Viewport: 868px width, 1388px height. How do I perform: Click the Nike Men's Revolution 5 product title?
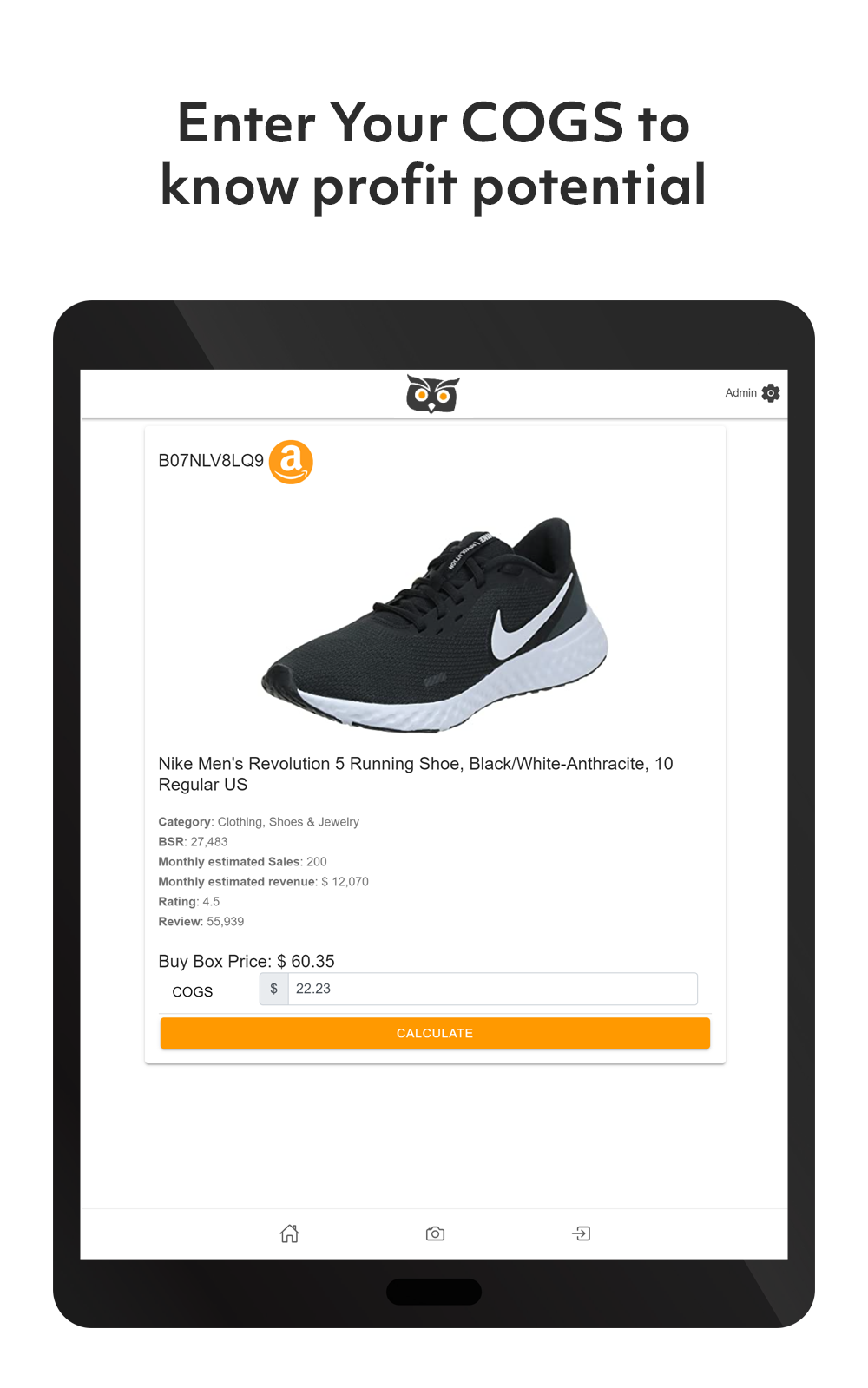point(416,774)
